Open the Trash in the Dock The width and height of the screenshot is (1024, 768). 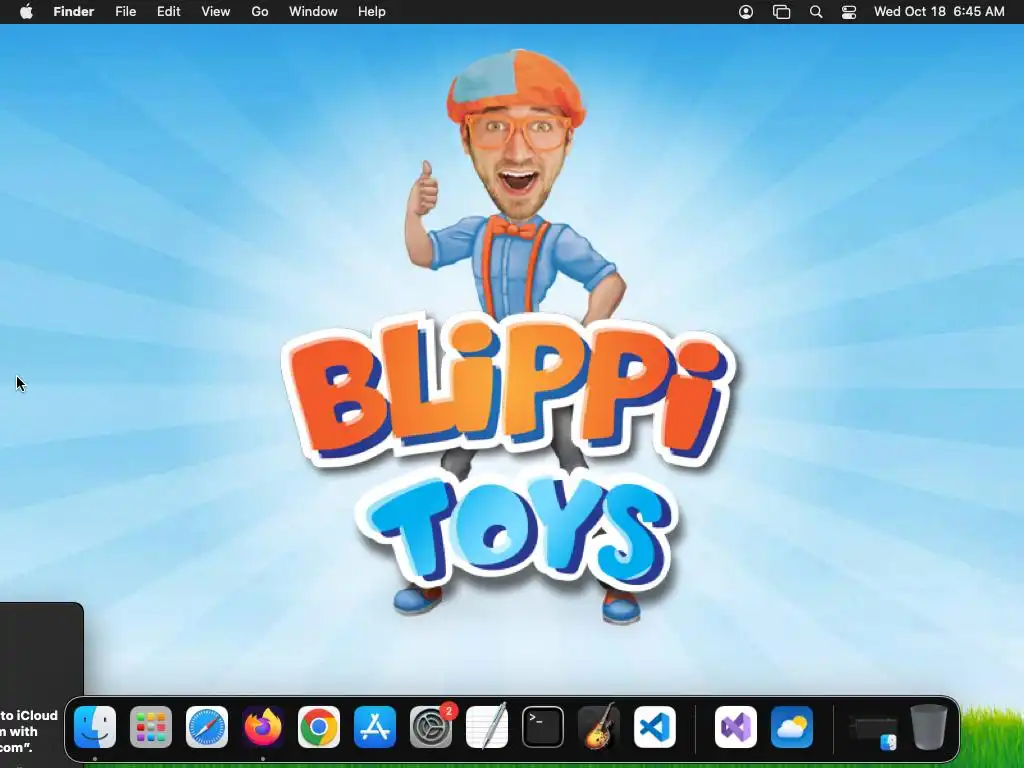[x=929, y=727]
